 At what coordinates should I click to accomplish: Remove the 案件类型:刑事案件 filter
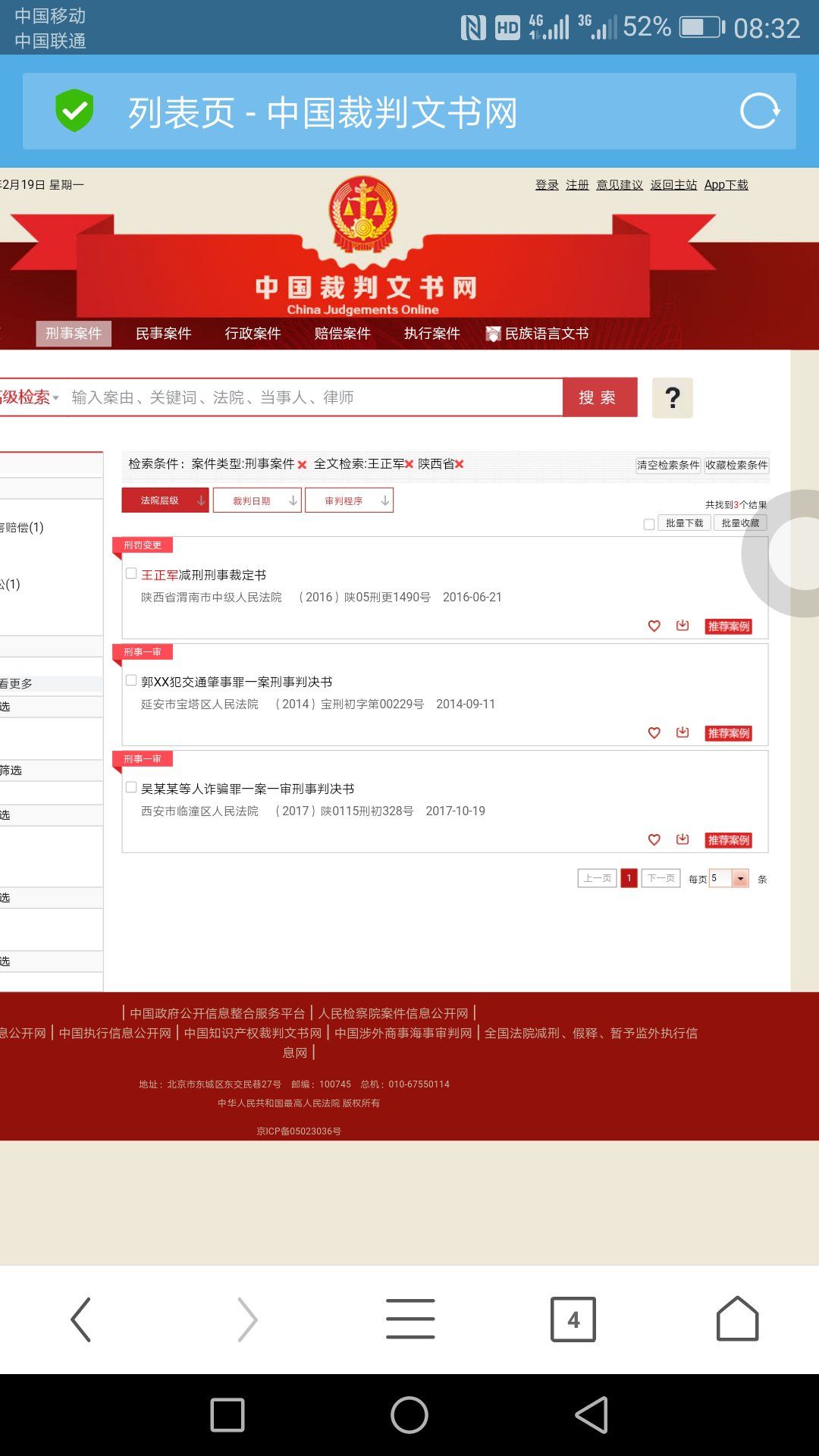point(302,465)
